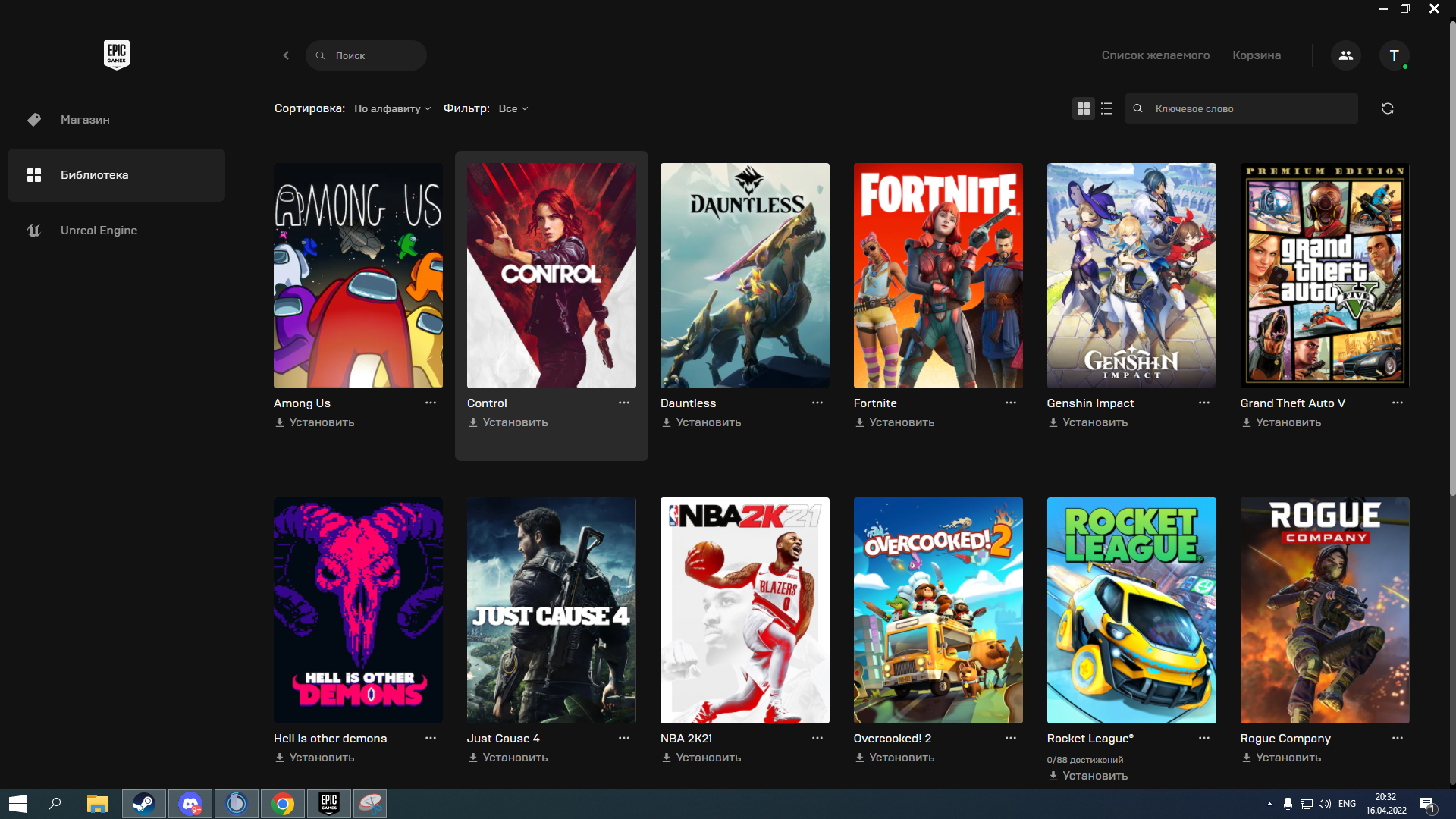Click 0/88 достижений under Rocket League

point(1085,760)
